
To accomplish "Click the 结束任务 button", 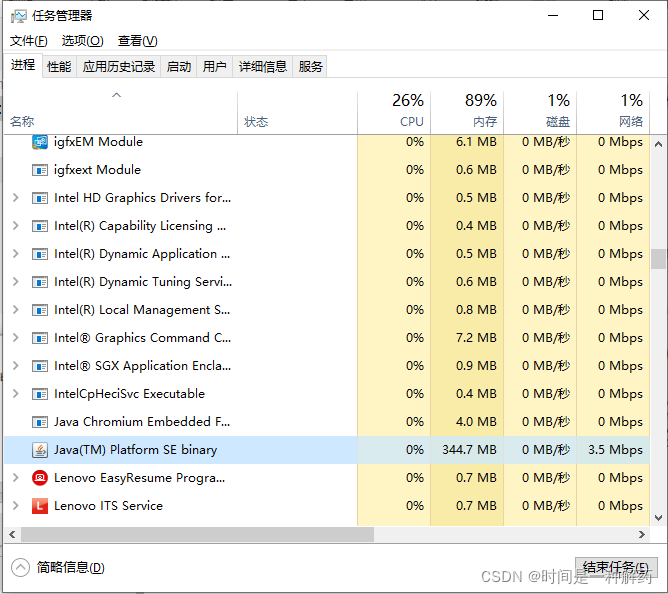I will coord(616,568).
